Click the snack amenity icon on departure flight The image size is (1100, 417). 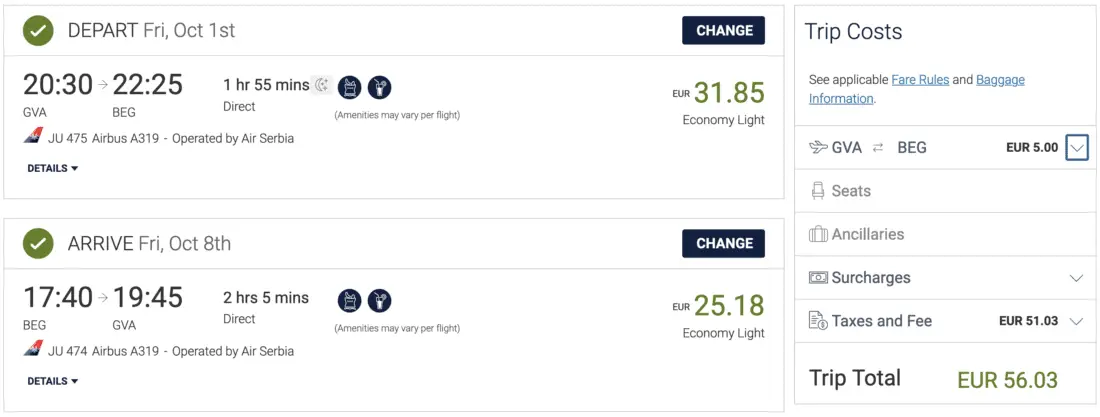click(x=349, y=87)
